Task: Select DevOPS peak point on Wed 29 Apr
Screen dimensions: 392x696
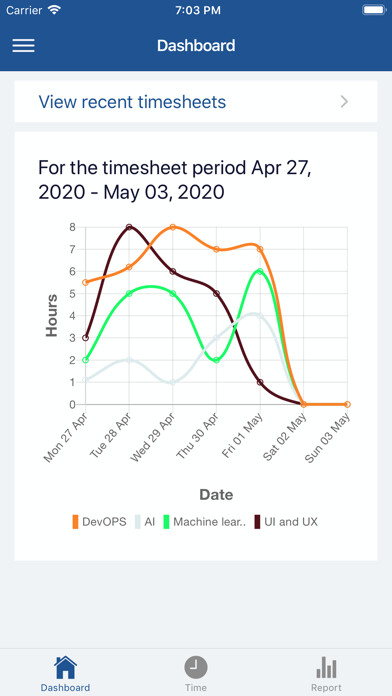Action: pos(173,227)
